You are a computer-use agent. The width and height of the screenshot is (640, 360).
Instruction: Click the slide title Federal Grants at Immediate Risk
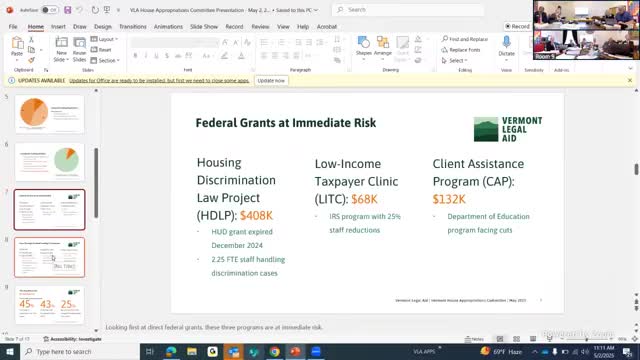[286, 123]
